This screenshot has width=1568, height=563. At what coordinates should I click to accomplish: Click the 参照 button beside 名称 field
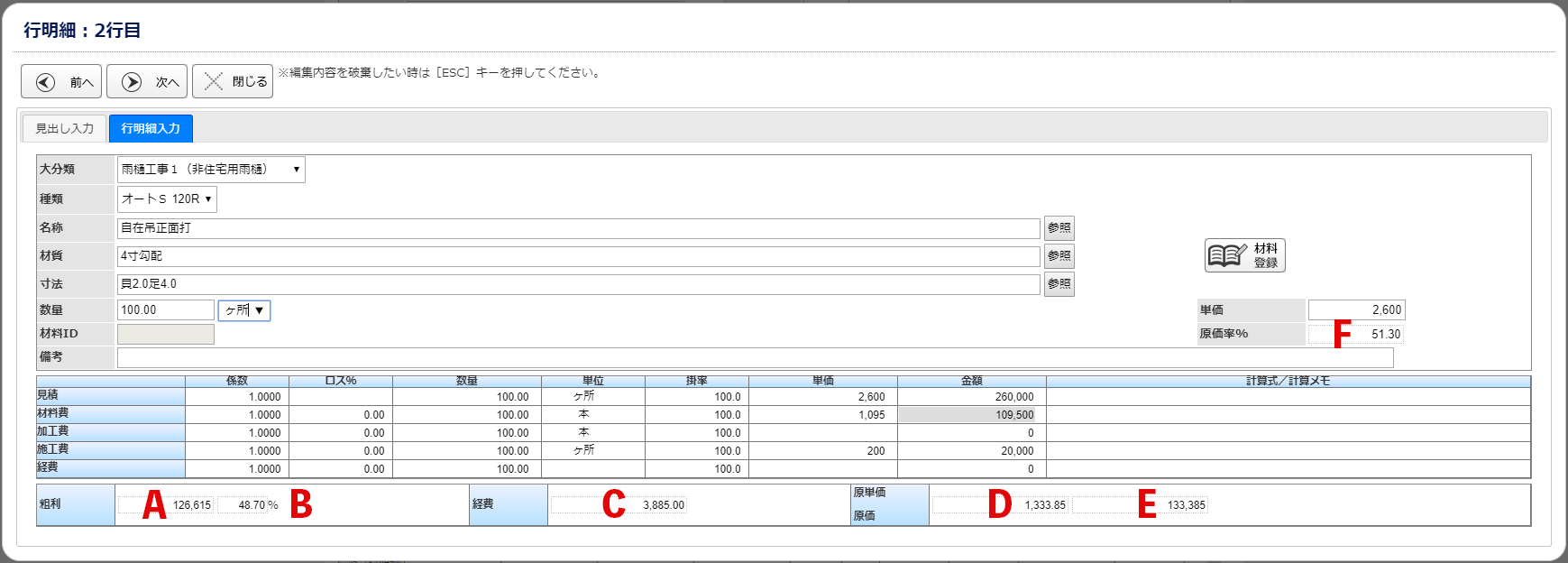tap(1059, 228)
